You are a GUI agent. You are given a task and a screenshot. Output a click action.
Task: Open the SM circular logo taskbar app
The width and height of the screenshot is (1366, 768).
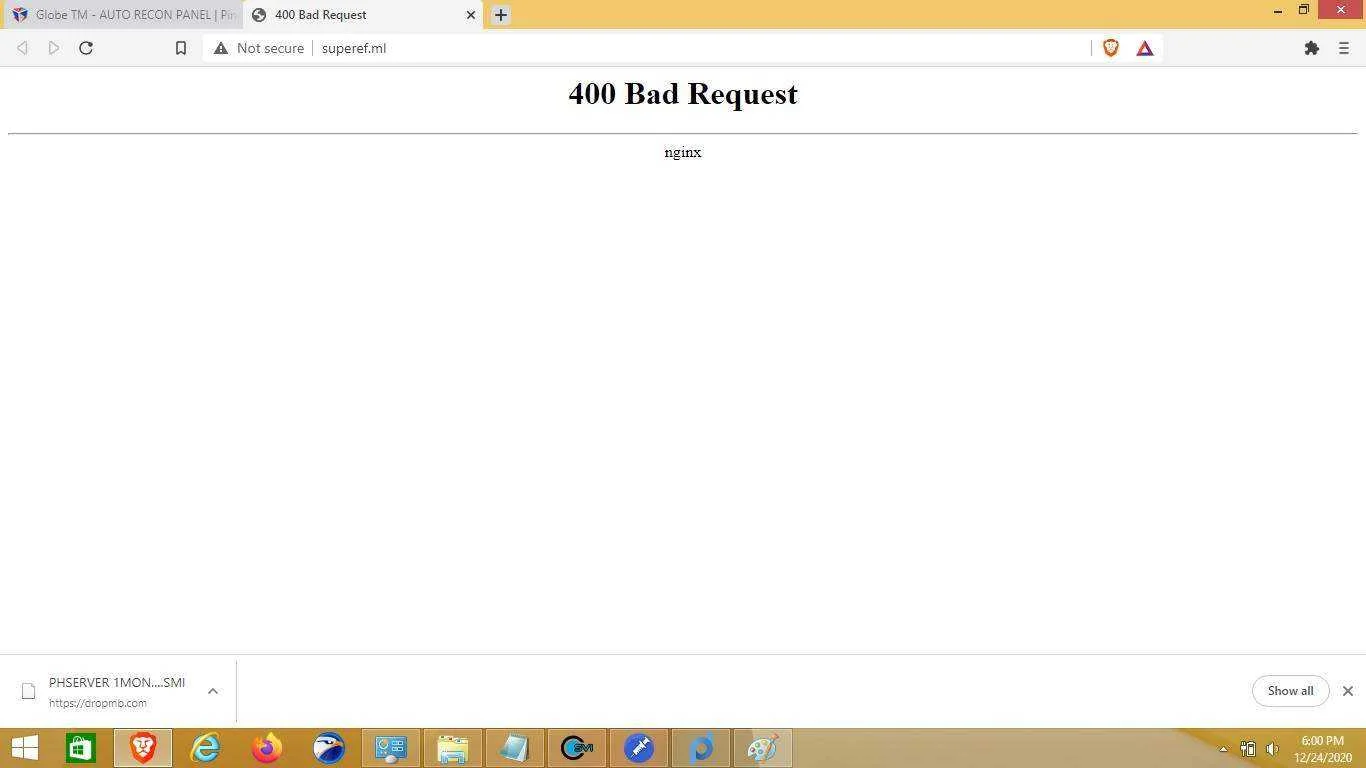pos(577,748)
